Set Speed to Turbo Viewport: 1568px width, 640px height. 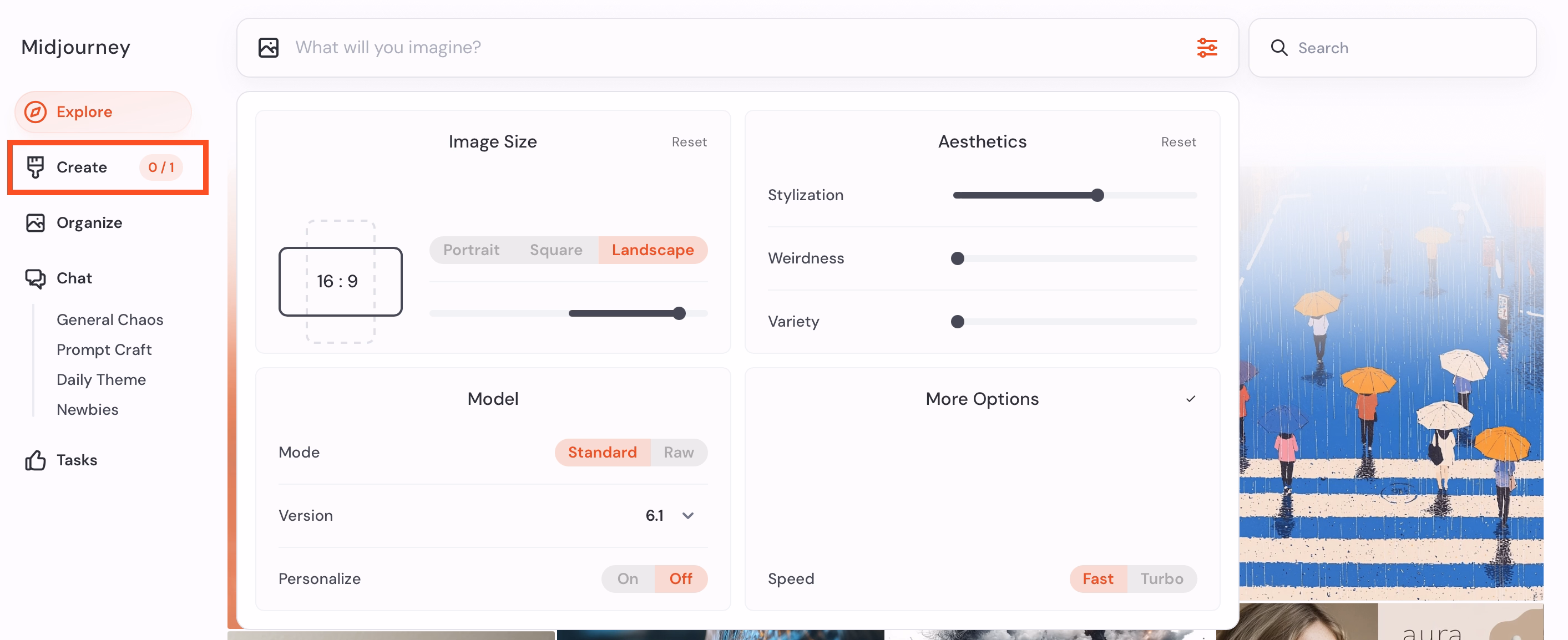click(x=1161, y=578)
